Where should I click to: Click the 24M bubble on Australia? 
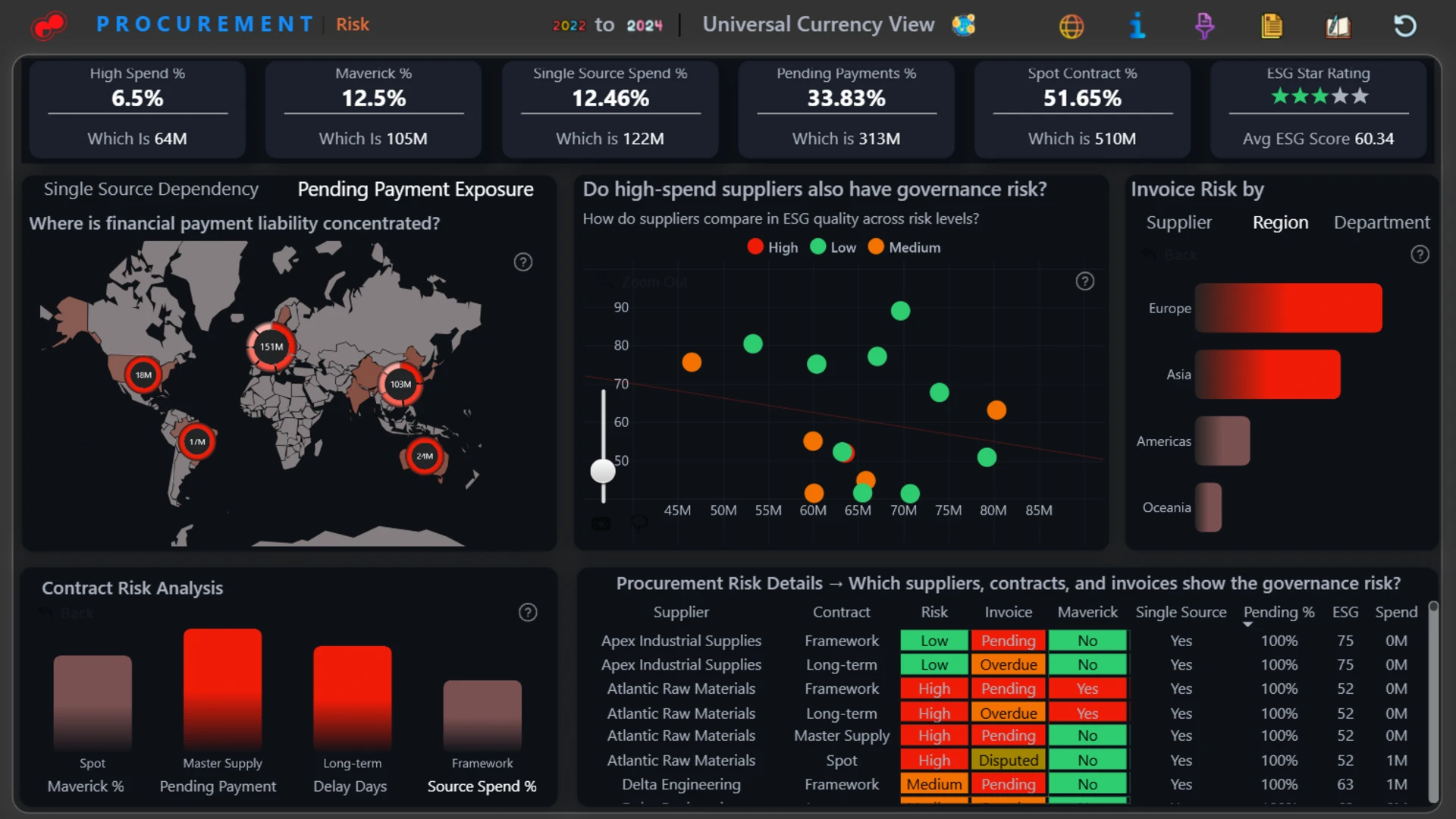coord(425,456)
